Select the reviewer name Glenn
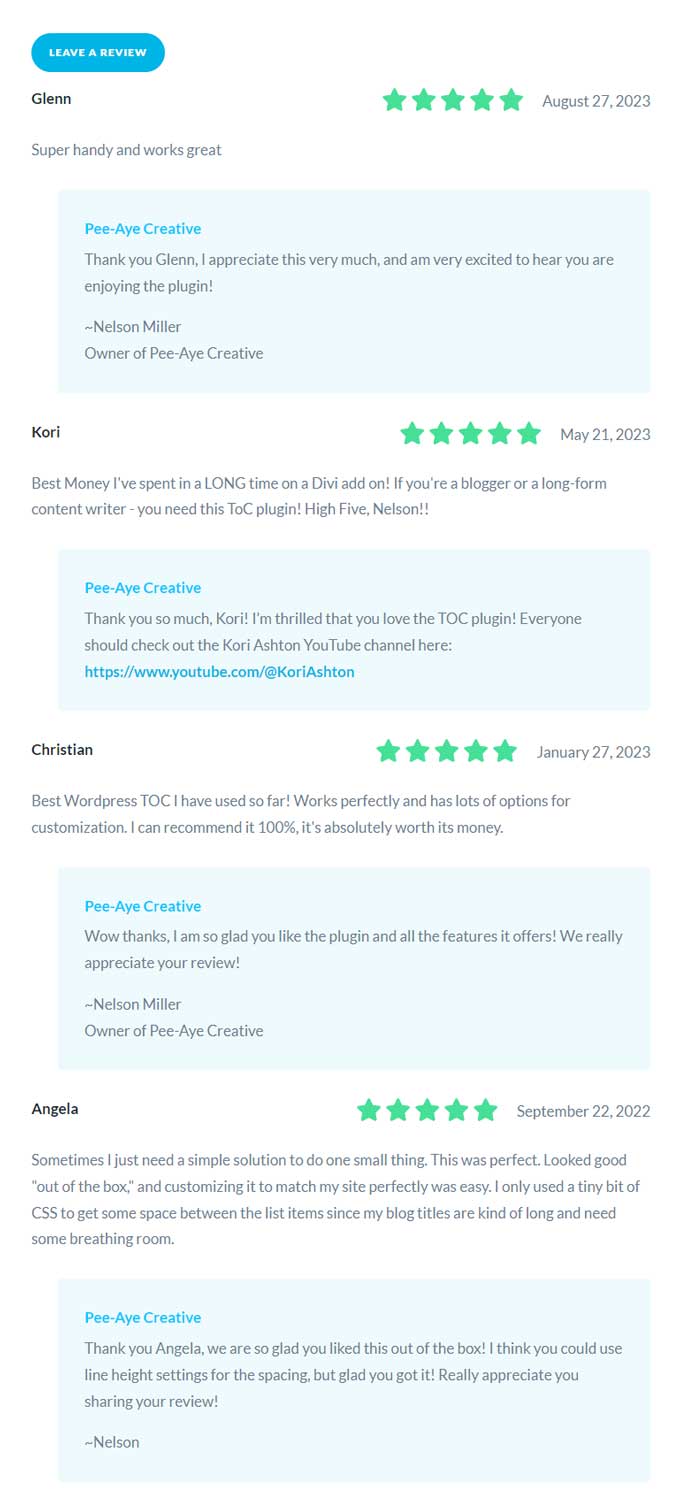680x1494 pixels. 52,99
